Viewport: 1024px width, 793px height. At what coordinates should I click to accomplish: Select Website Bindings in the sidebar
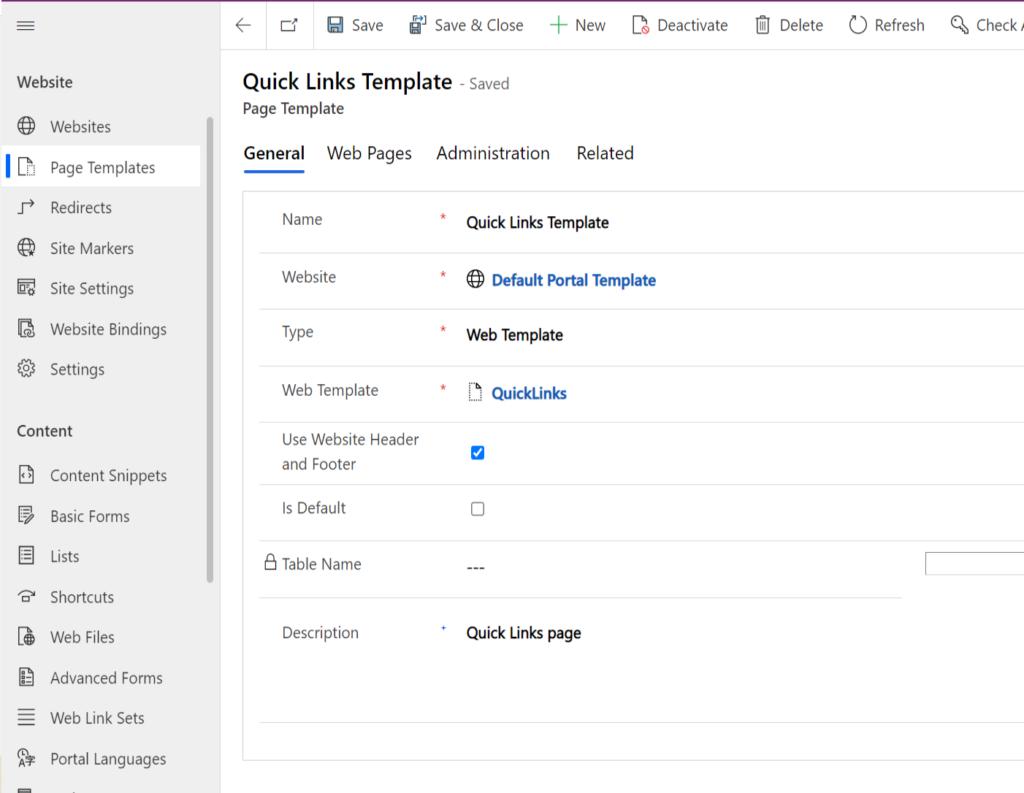(x=108, y=329)
